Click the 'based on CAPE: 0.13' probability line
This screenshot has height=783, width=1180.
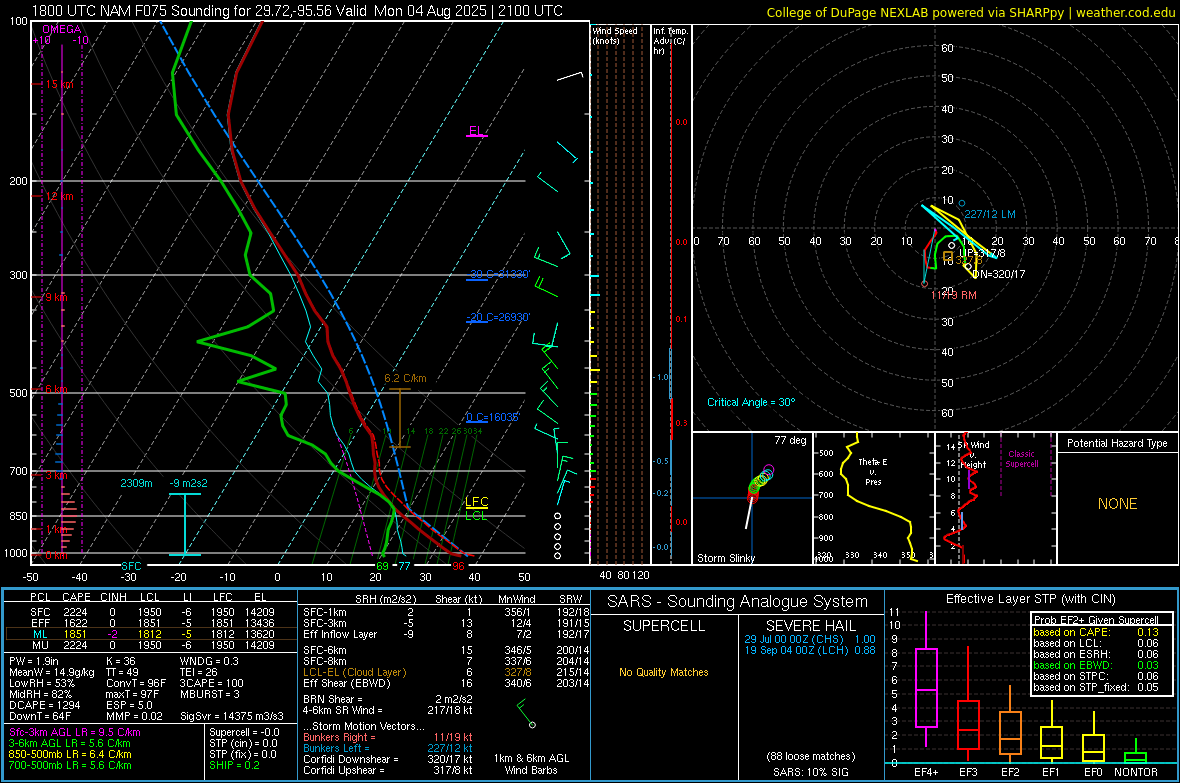pos(1096,632)
